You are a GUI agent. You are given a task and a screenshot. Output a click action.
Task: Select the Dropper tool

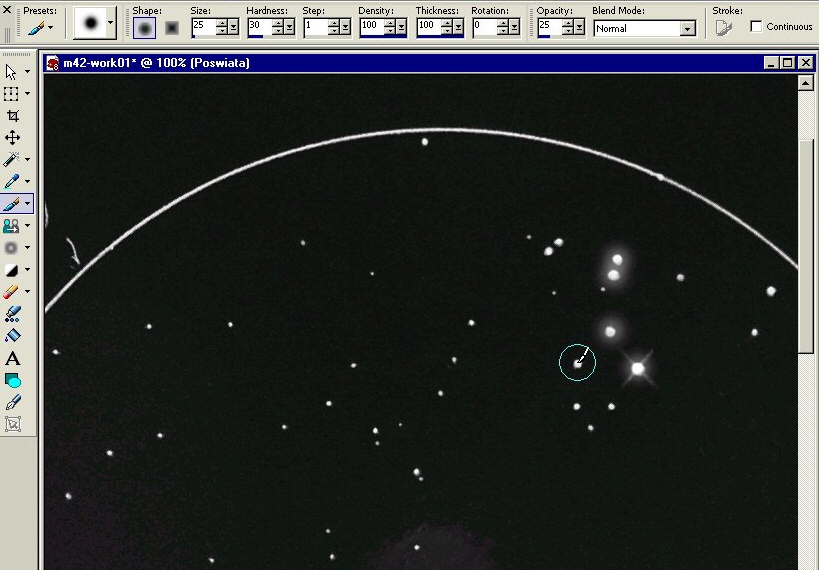[11, 181]
